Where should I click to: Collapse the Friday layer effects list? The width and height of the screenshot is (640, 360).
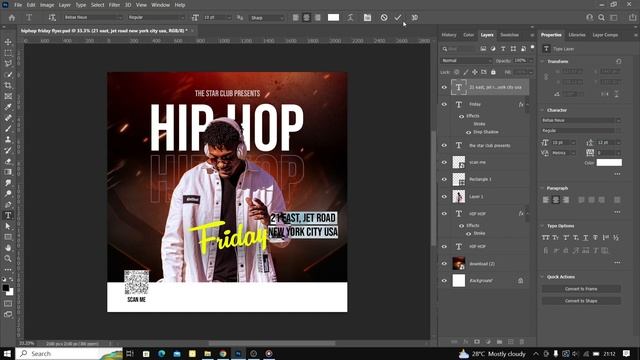[527, 104]
